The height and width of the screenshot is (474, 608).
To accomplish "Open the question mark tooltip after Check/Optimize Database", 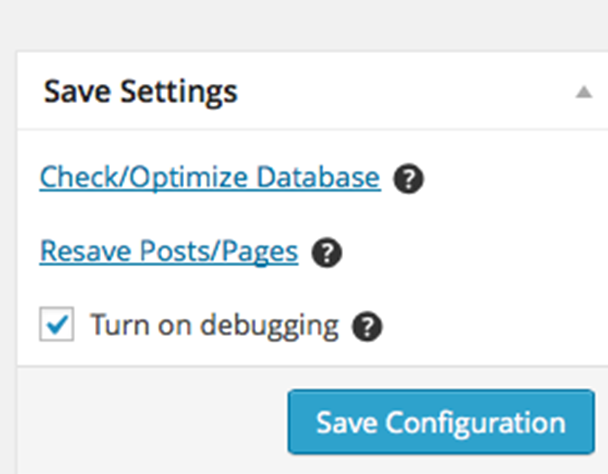I will 408,179.
